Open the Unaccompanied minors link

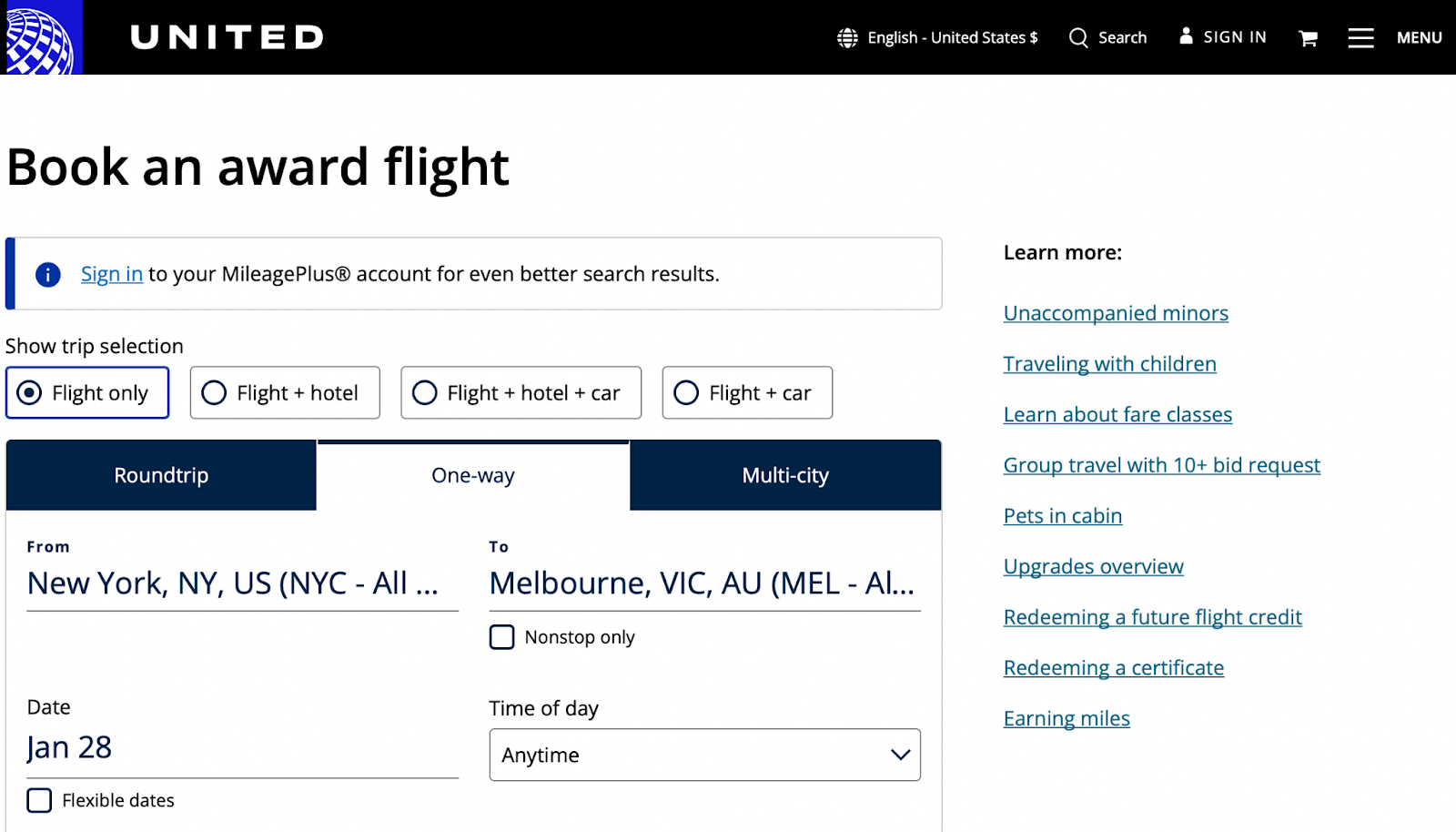click(1116, 313)
